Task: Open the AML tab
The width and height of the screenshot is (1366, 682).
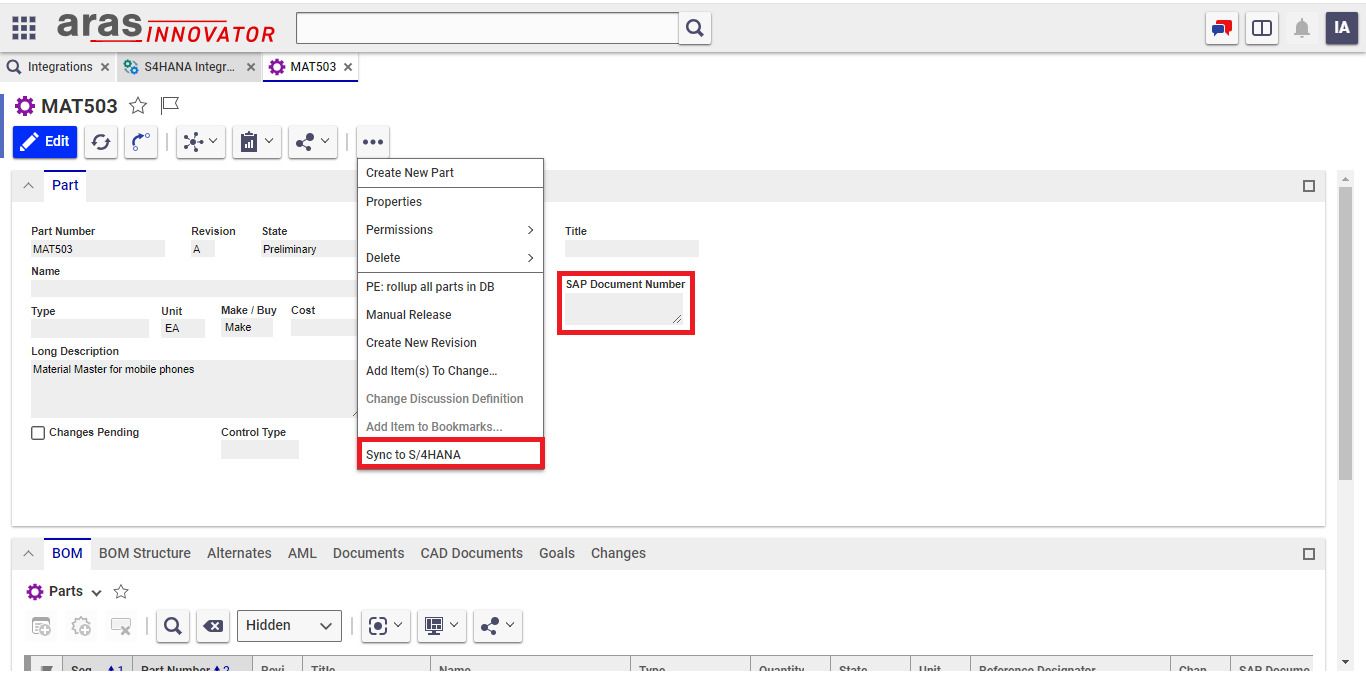Action: coord(302,553)
